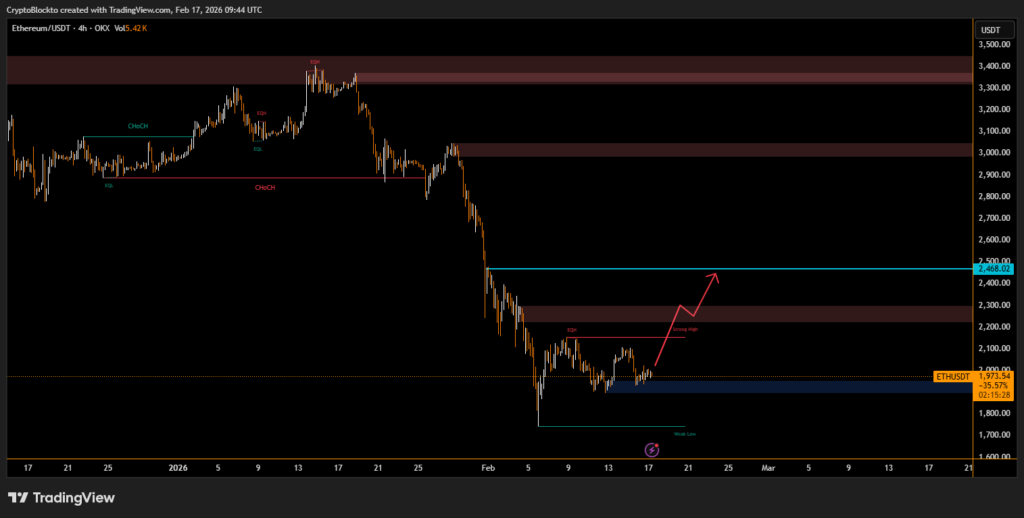Click the cyan 2,468.02 price label
The height and width of the screenshot is (518, 1024).
click(993, 269)
